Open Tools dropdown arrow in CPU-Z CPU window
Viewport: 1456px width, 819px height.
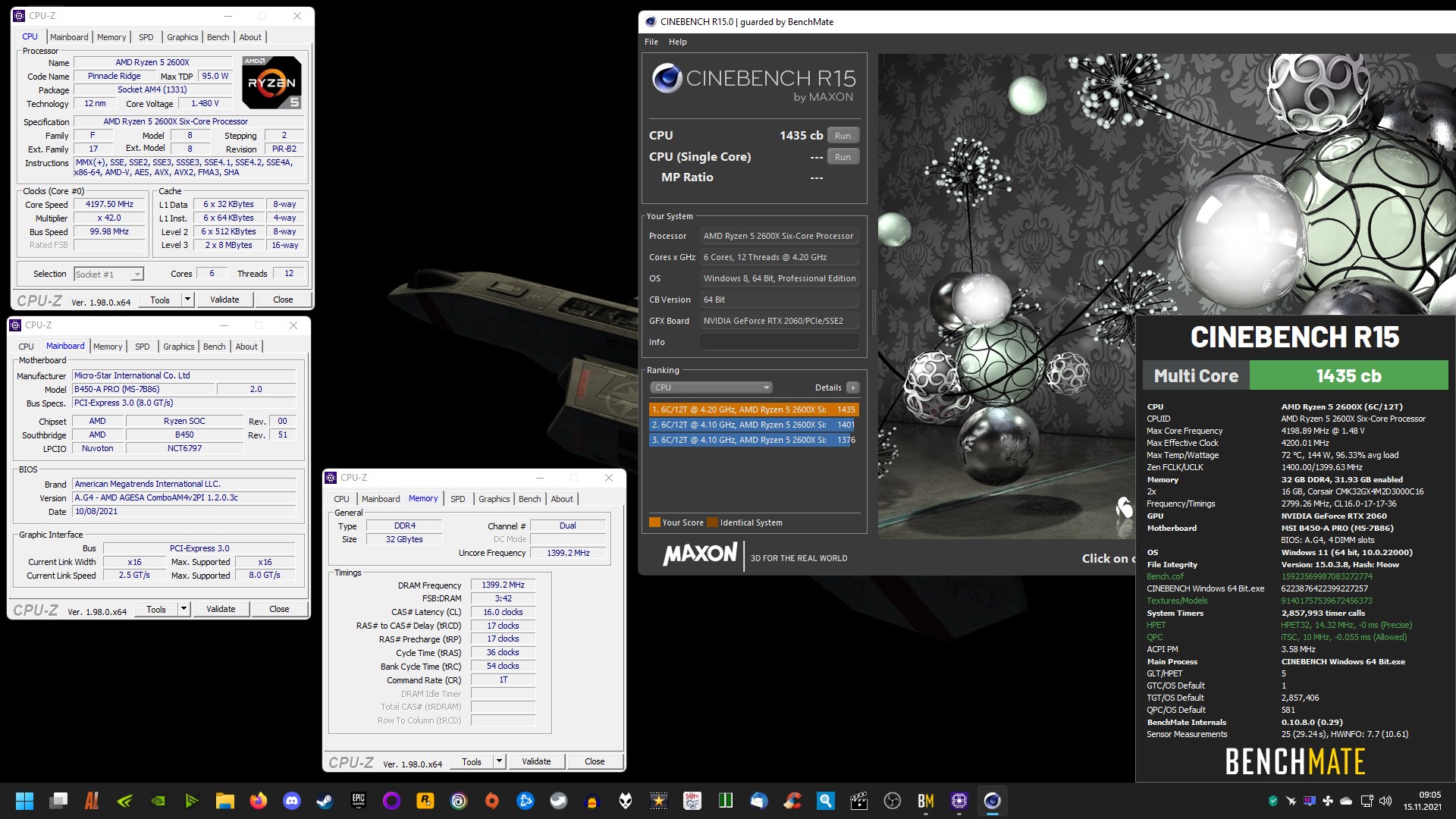point(187,300)
